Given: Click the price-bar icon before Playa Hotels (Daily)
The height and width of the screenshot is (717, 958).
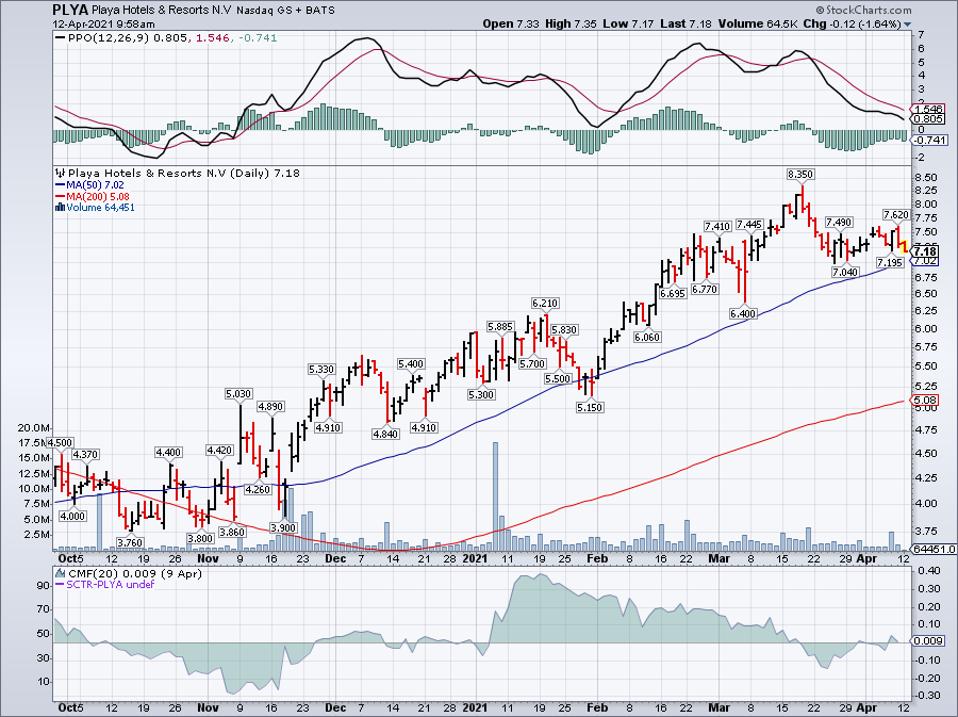Looking at the screenshot, I should click(x=60, y=173).
